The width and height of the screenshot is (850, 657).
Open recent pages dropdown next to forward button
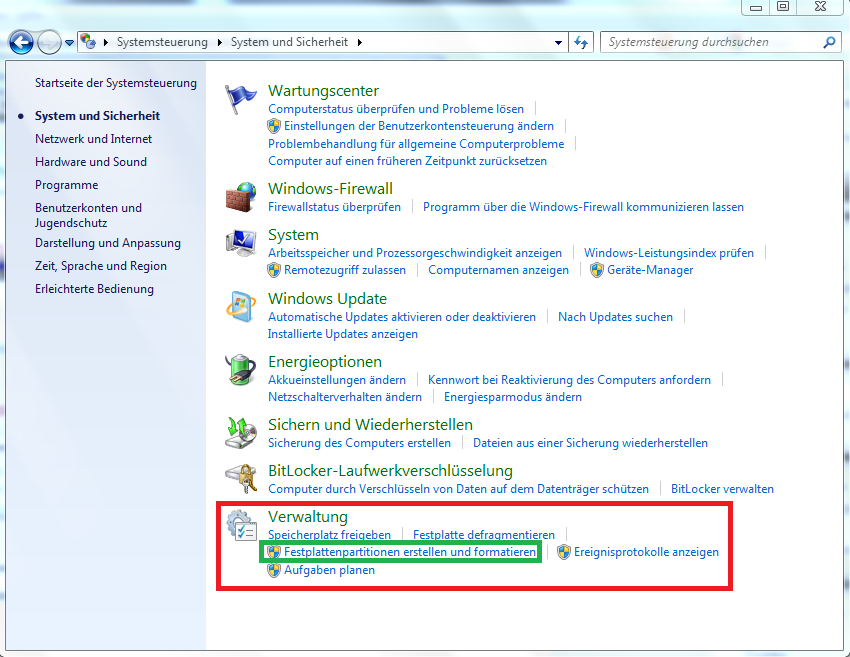[69, 43]
